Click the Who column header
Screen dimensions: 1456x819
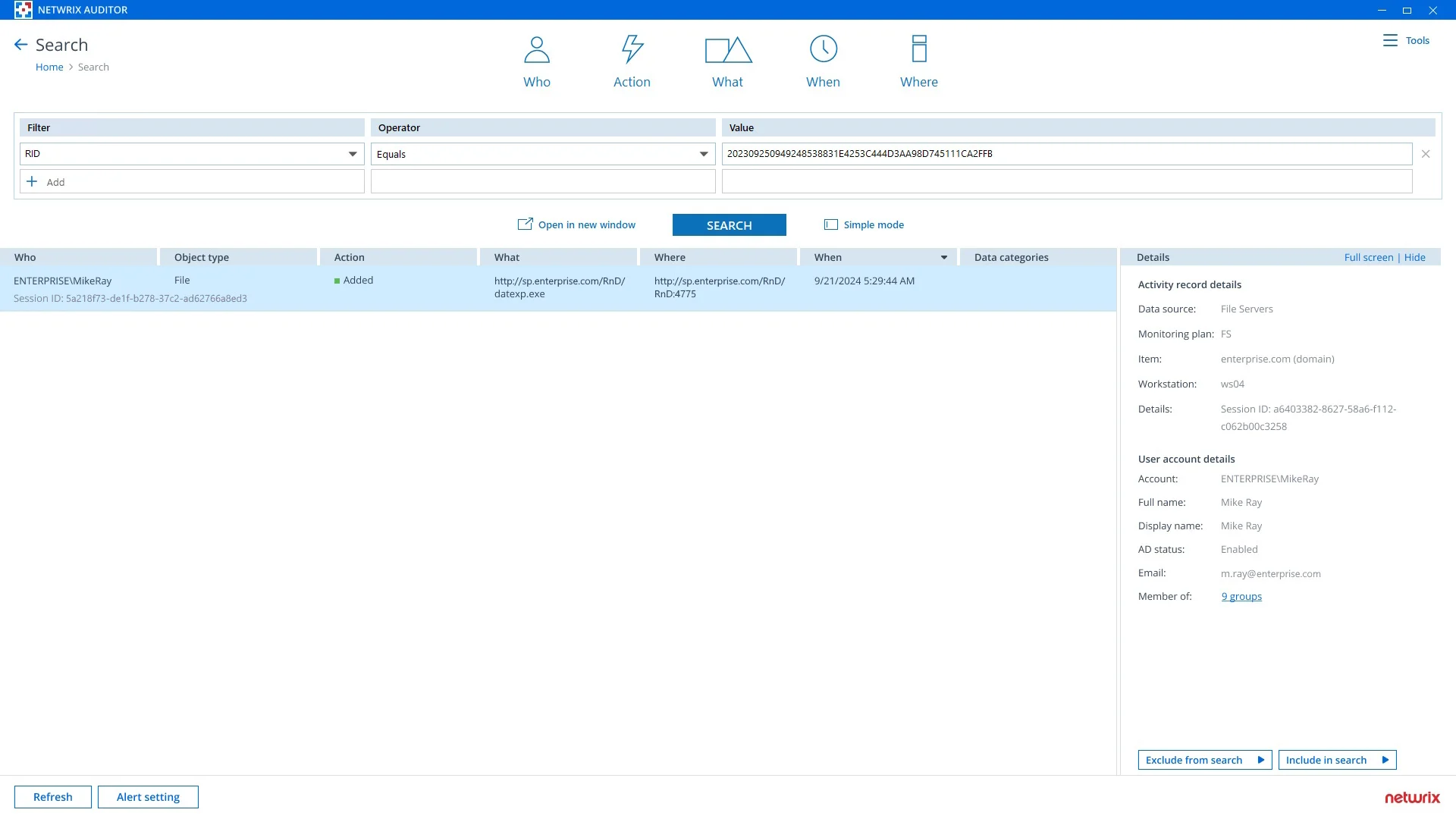pyautogui.click(x=79, y=257)
